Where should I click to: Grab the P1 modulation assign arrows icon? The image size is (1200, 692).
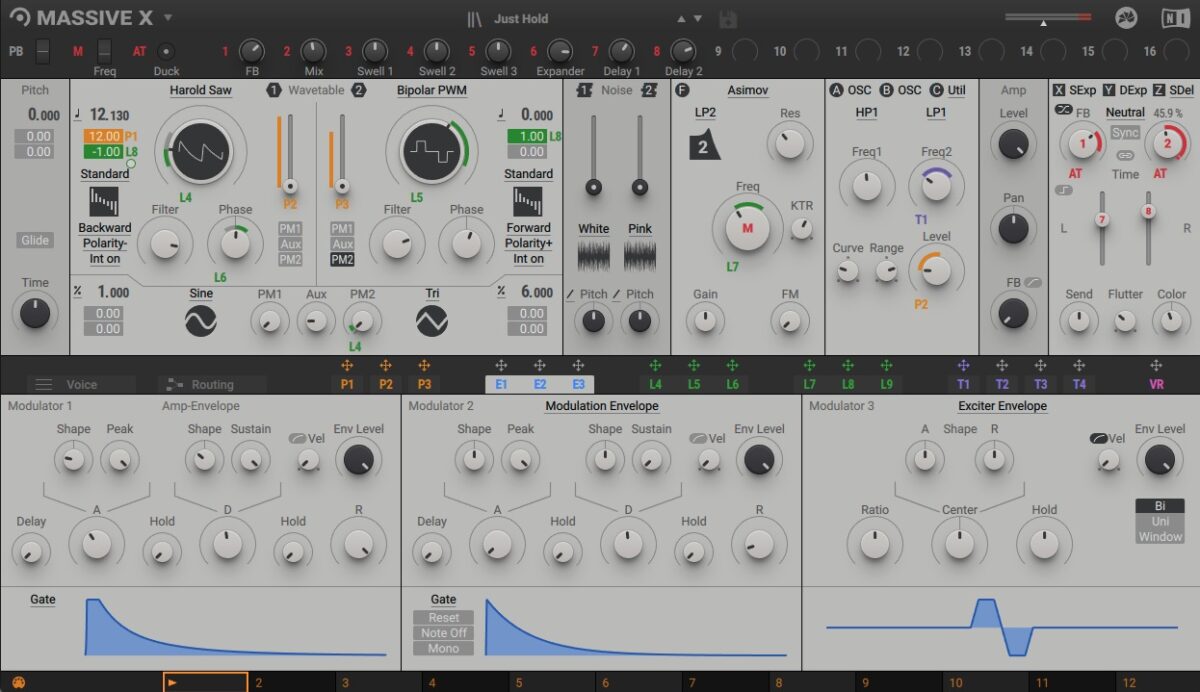coord(347,366)
